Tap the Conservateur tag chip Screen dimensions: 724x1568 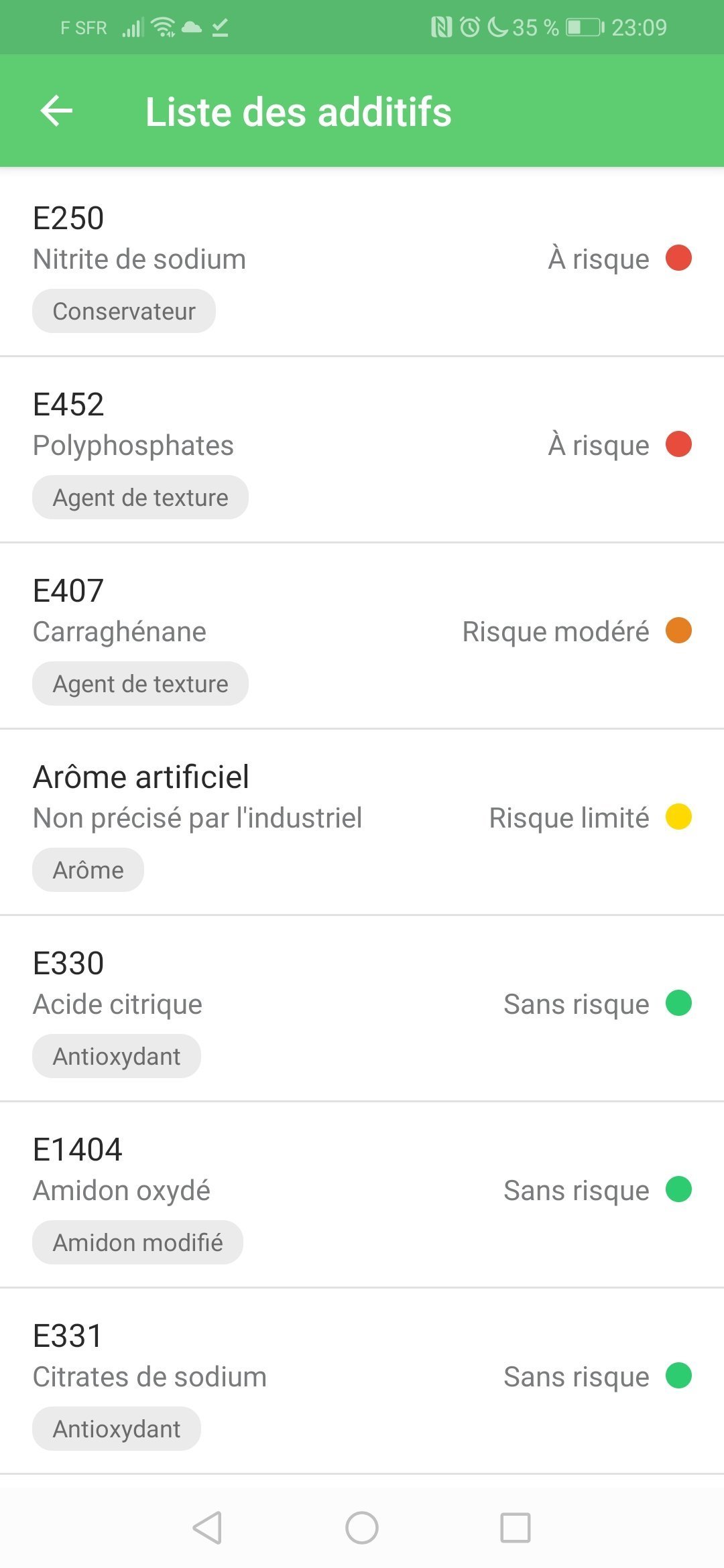tap(124, 311)
